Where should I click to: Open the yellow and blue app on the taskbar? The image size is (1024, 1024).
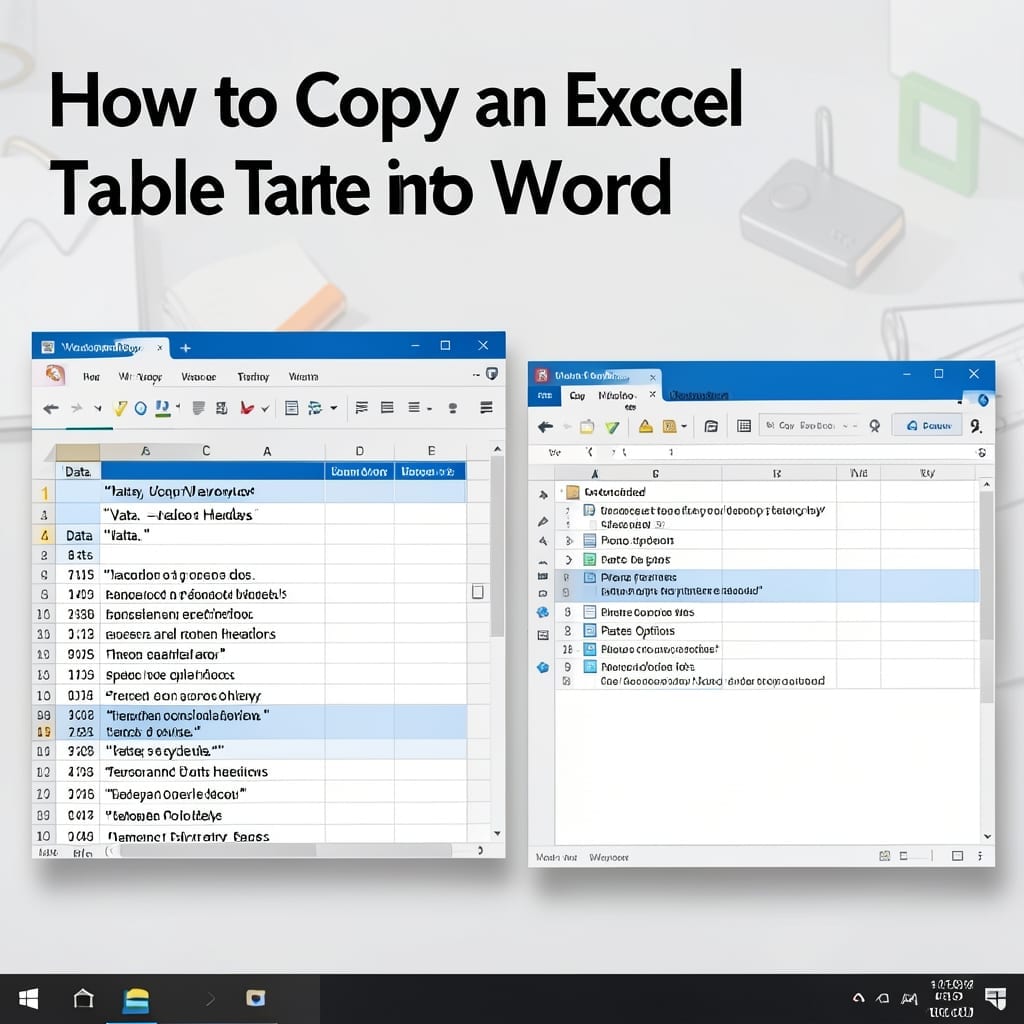click(x=136, y=999)
